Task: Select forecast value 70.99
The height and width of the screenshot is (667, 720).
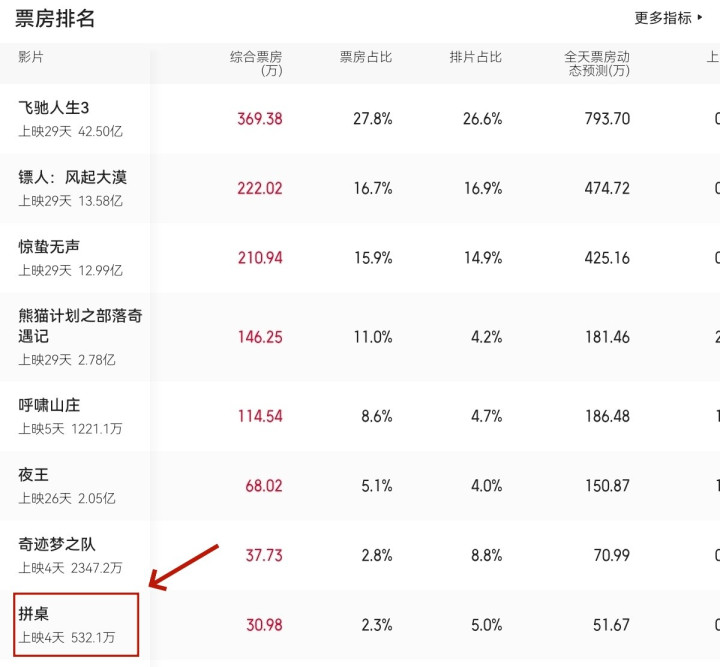Action: point(611,555)
